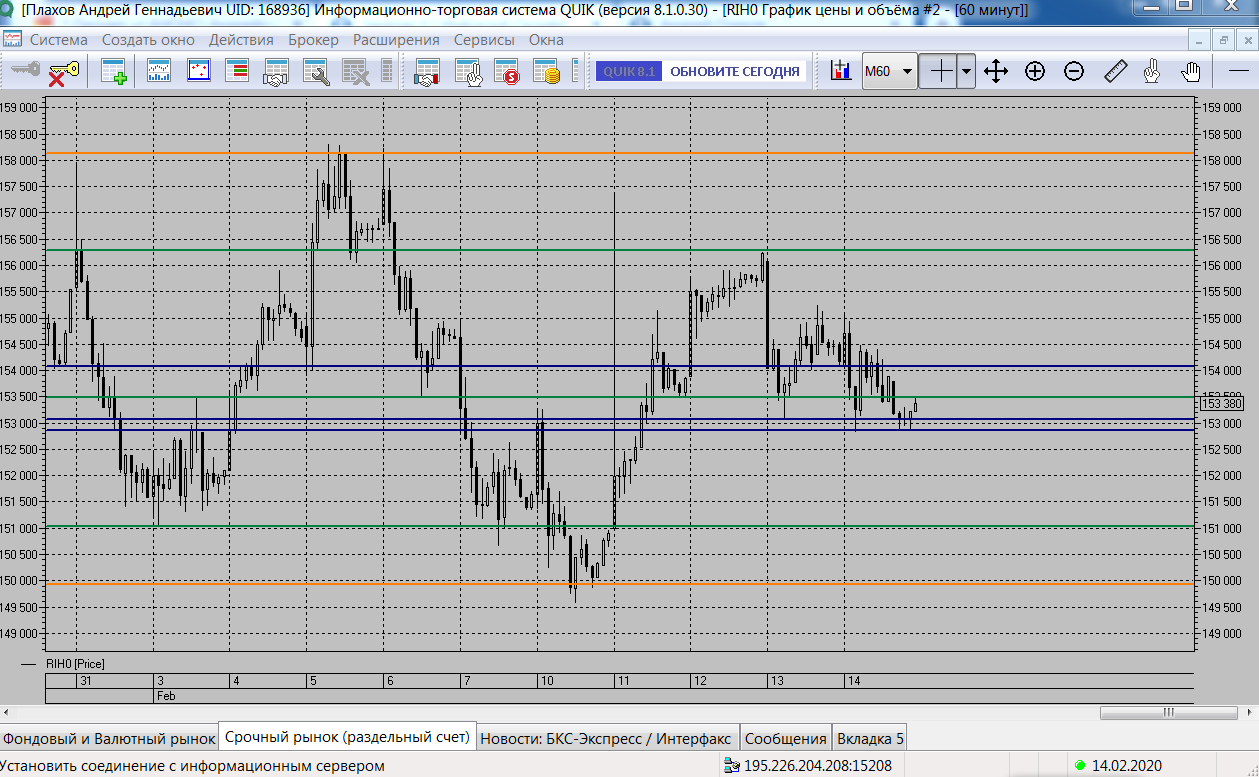Click status text Установить соединение с информационным сервером
1259x777 pixels.
[x=192, y=766]
